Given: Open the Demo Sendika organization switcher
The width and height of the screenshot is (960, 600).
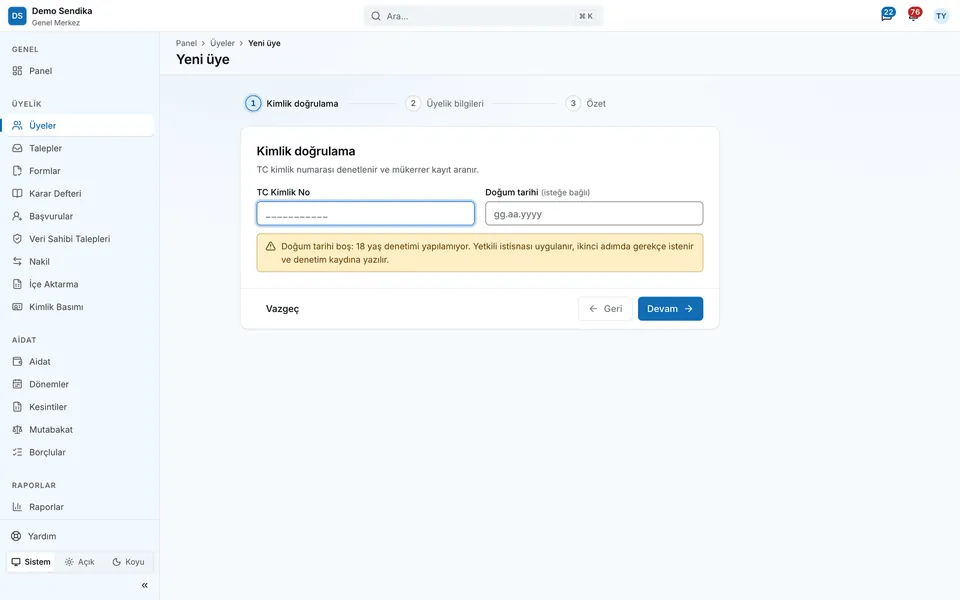Looking at the screenshot, I should 50,16.
